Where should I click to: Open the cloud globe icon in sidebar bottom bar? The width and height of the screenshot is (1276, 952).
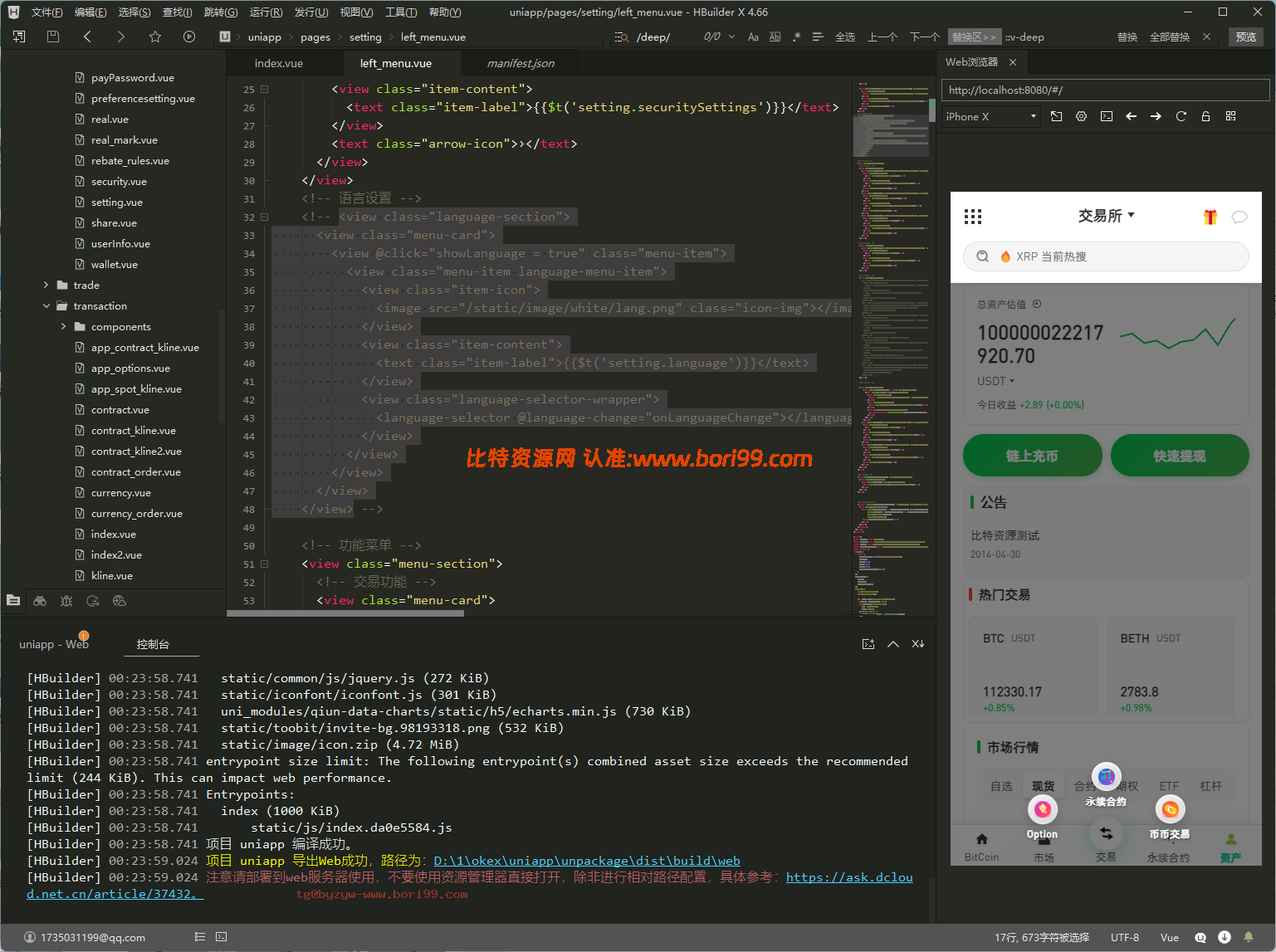click(x=120, y=600)
